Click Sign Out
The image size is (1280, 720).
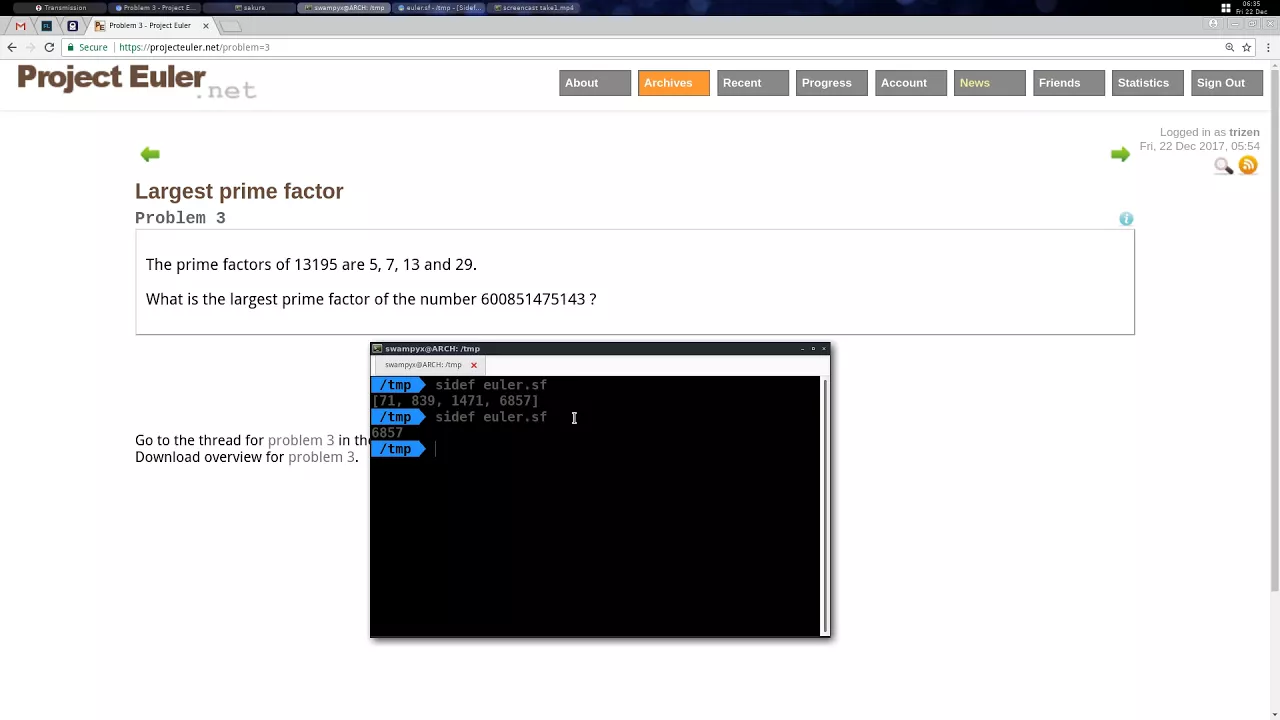1227,83
